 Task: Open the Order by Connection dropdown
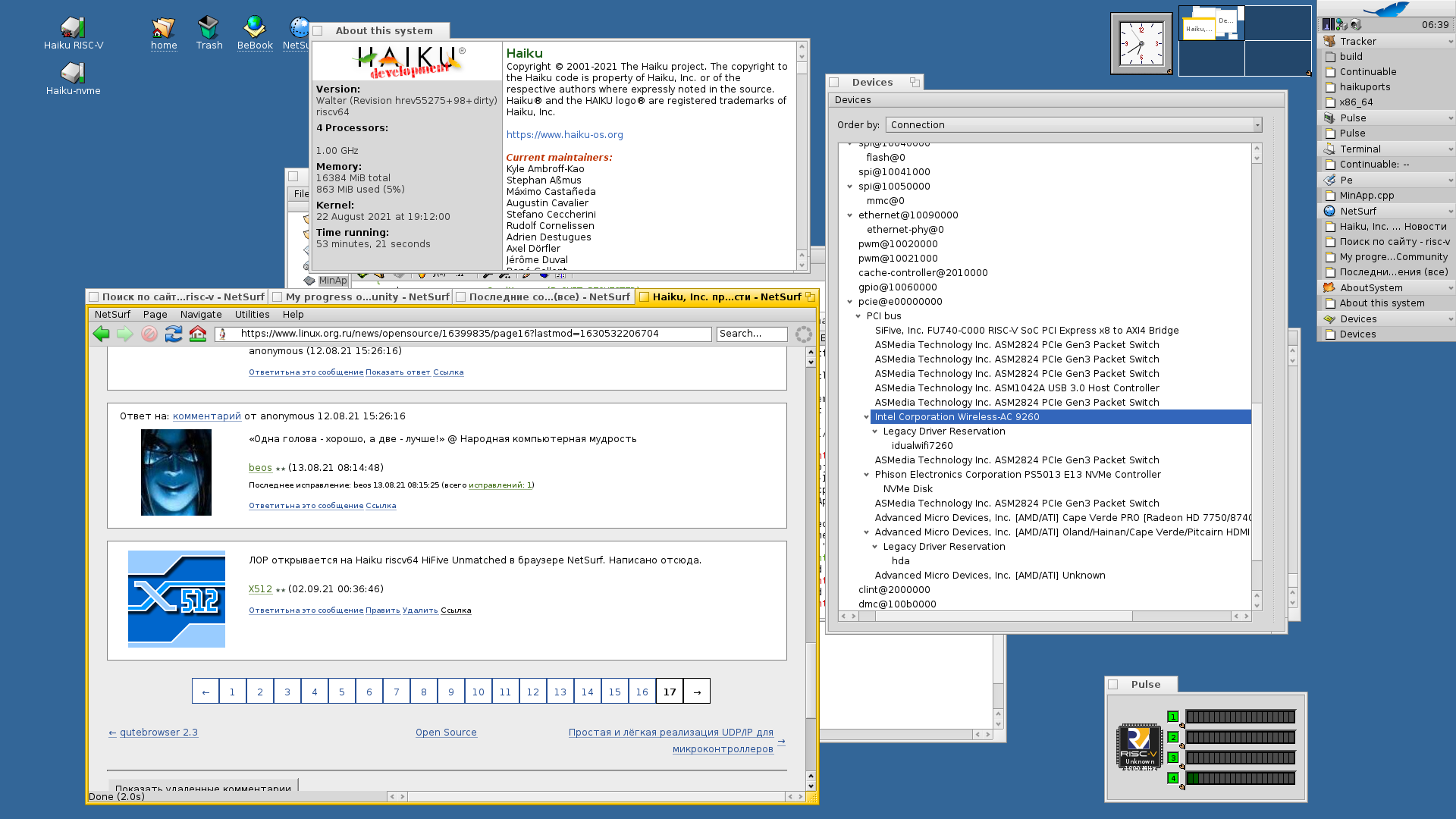point(1073,125)
